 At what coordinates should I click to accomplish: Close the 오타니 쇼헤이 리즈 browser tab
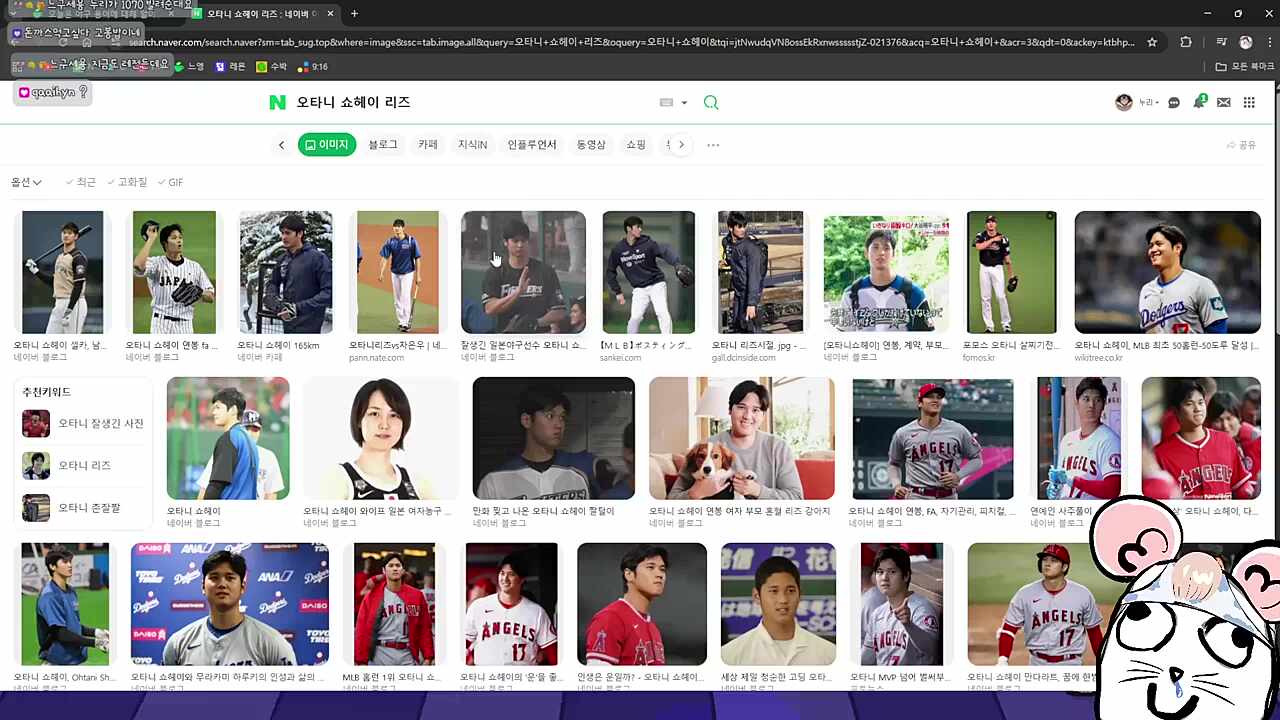click(x=331, y=14)
